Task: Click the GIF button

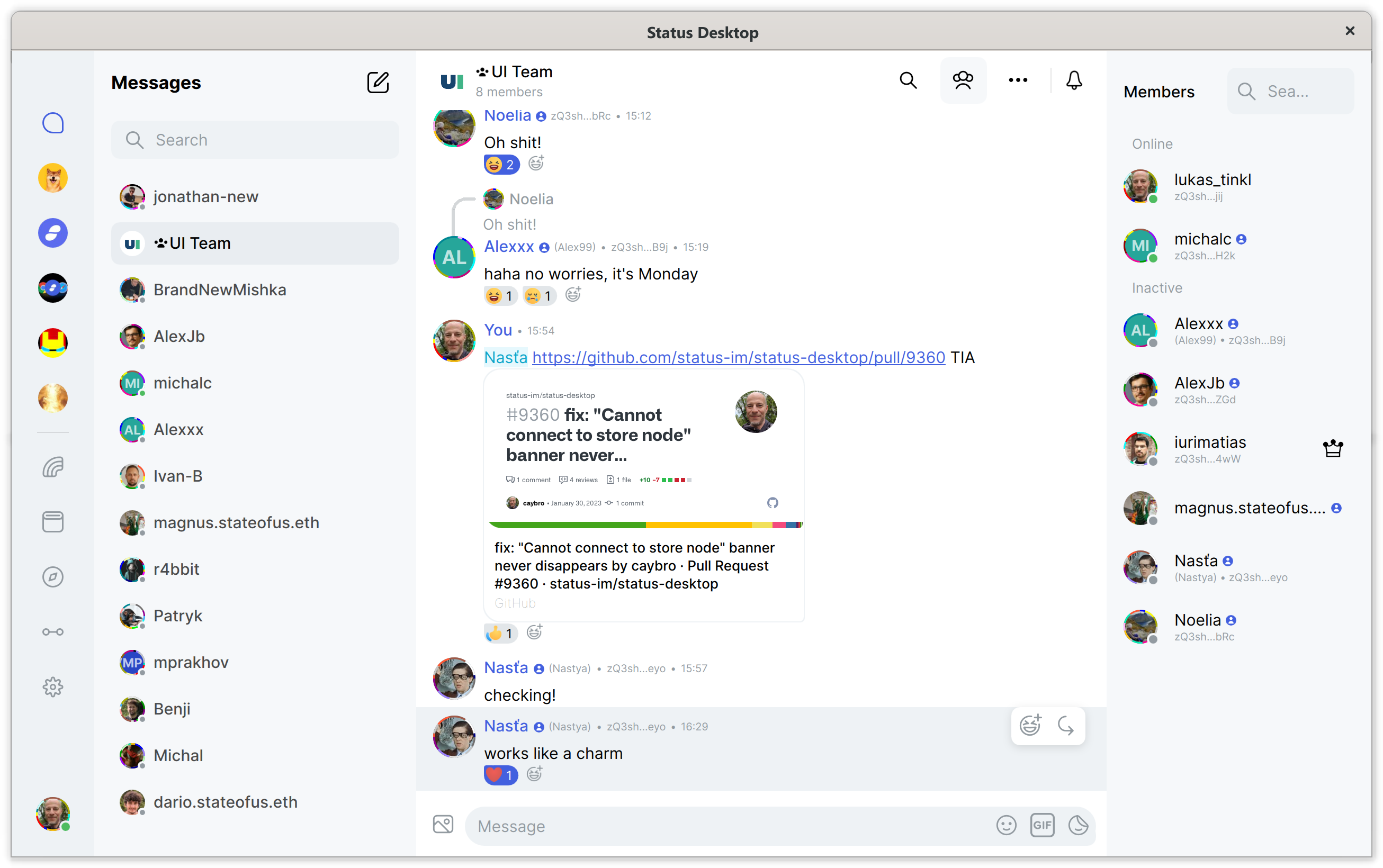Action: [1042, 826]
